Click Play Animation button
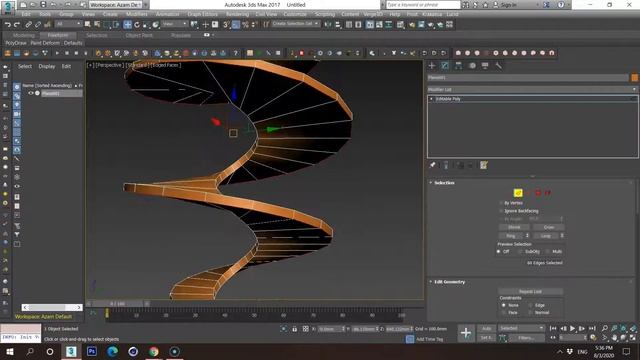This screenshot has height=360, width=640. coord(573,328)
